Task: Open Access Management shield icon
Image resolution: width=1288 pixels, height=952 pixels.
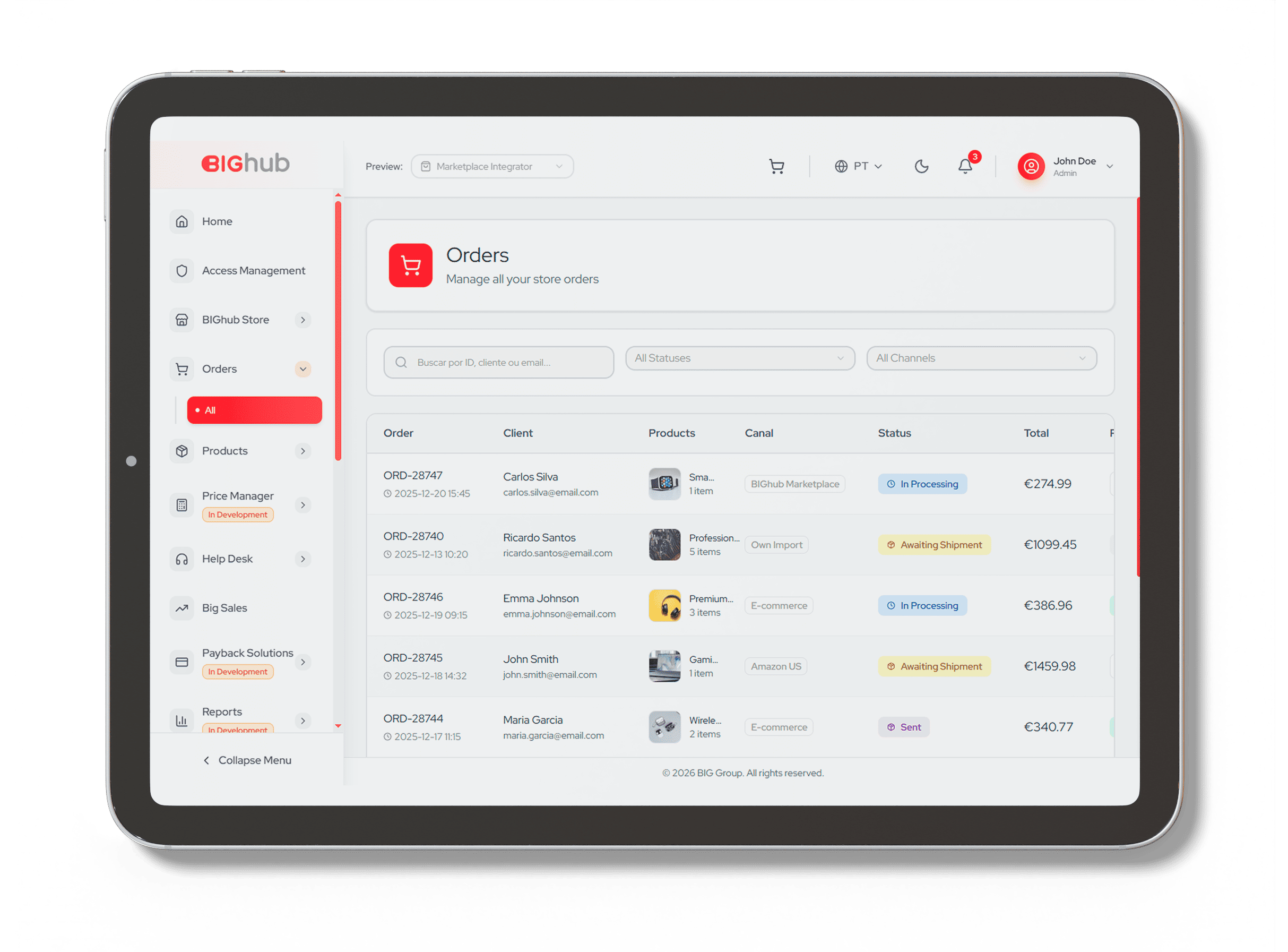Action: pyautogui.click(x=182, y=270)
